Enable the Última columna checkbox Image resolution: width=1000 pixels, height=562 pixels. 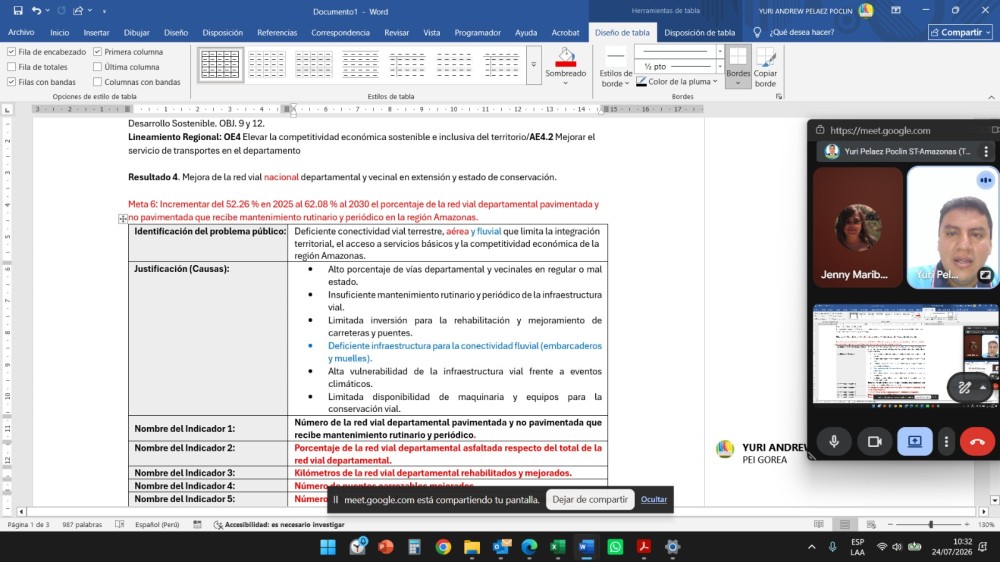[x=98, y=66]
